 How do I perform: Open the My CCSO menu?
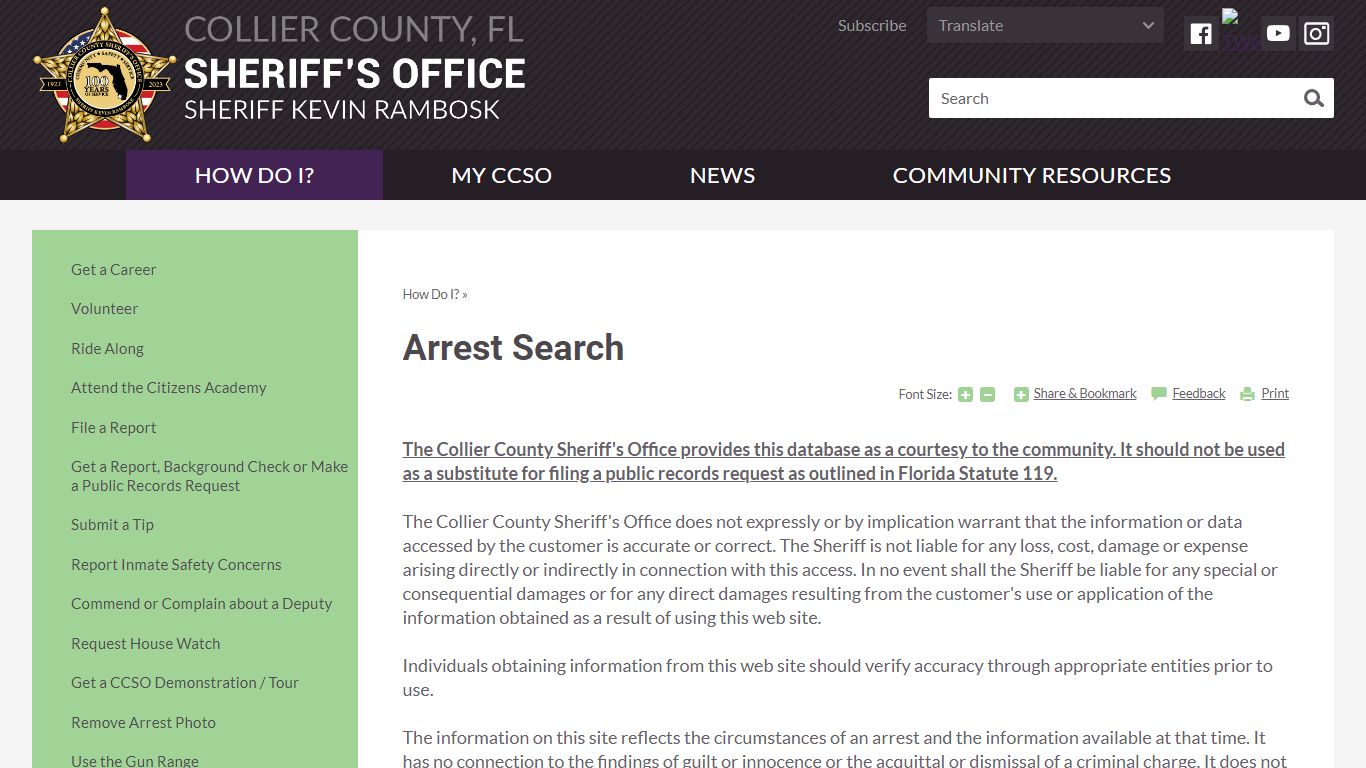(x=501, y=175)
